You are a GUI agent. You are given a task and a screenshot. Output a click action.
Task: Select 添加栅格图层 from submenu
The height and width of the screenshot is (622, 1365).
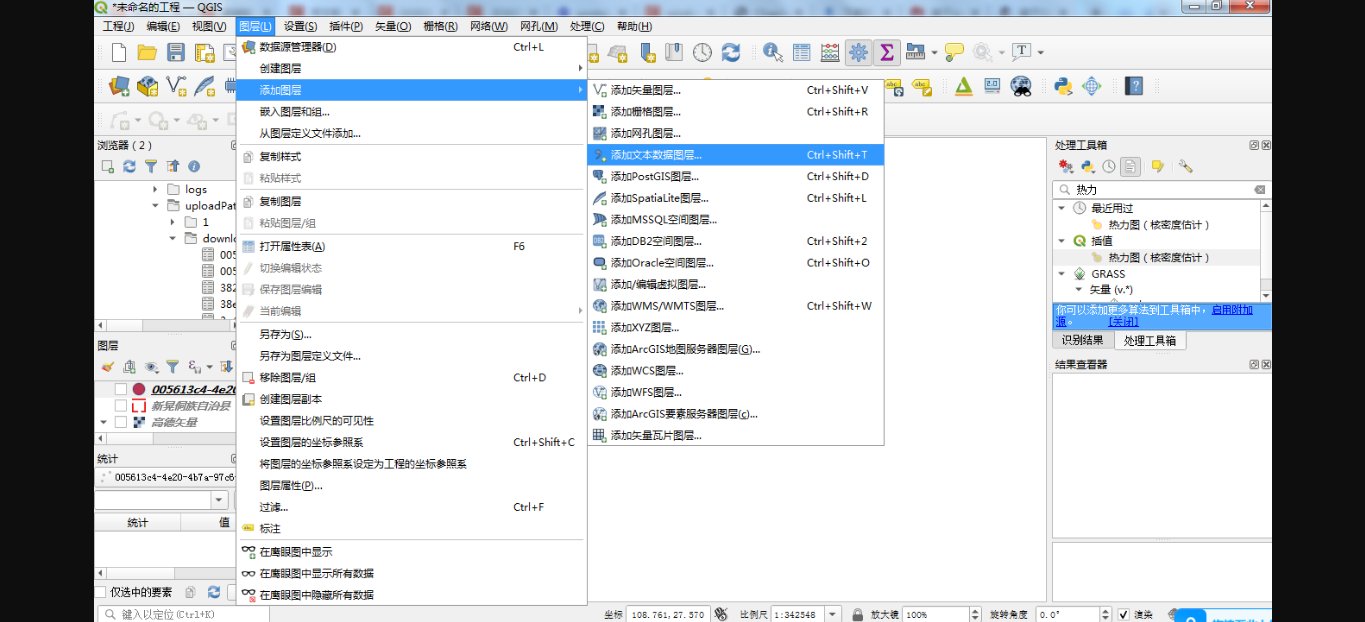coord(736,112)
